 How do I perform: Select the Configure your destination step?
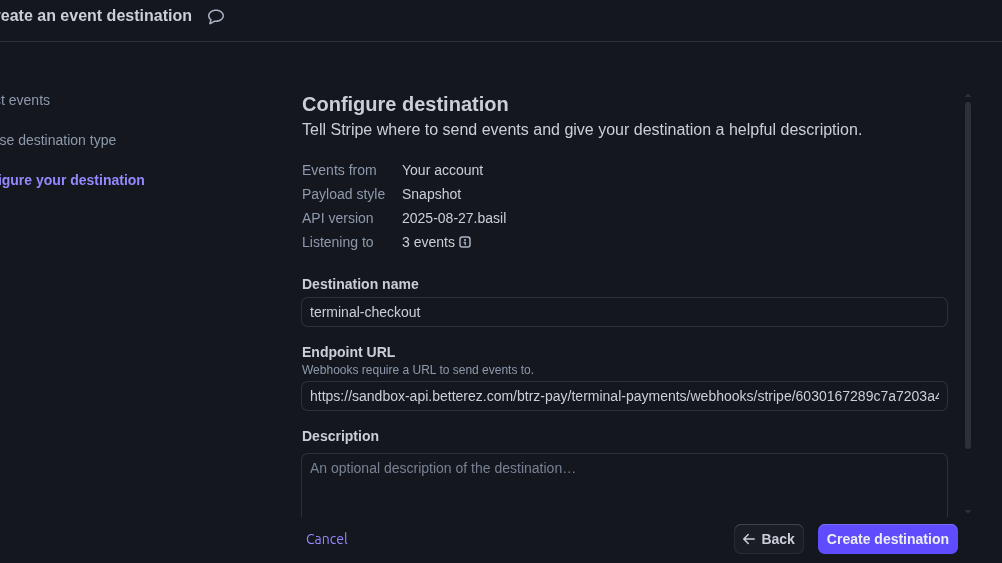tap(72, 180)
